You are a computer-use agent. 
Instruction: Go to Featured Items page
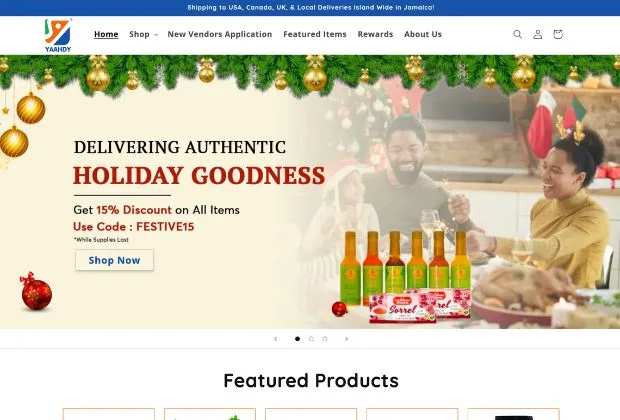(315, 34)
